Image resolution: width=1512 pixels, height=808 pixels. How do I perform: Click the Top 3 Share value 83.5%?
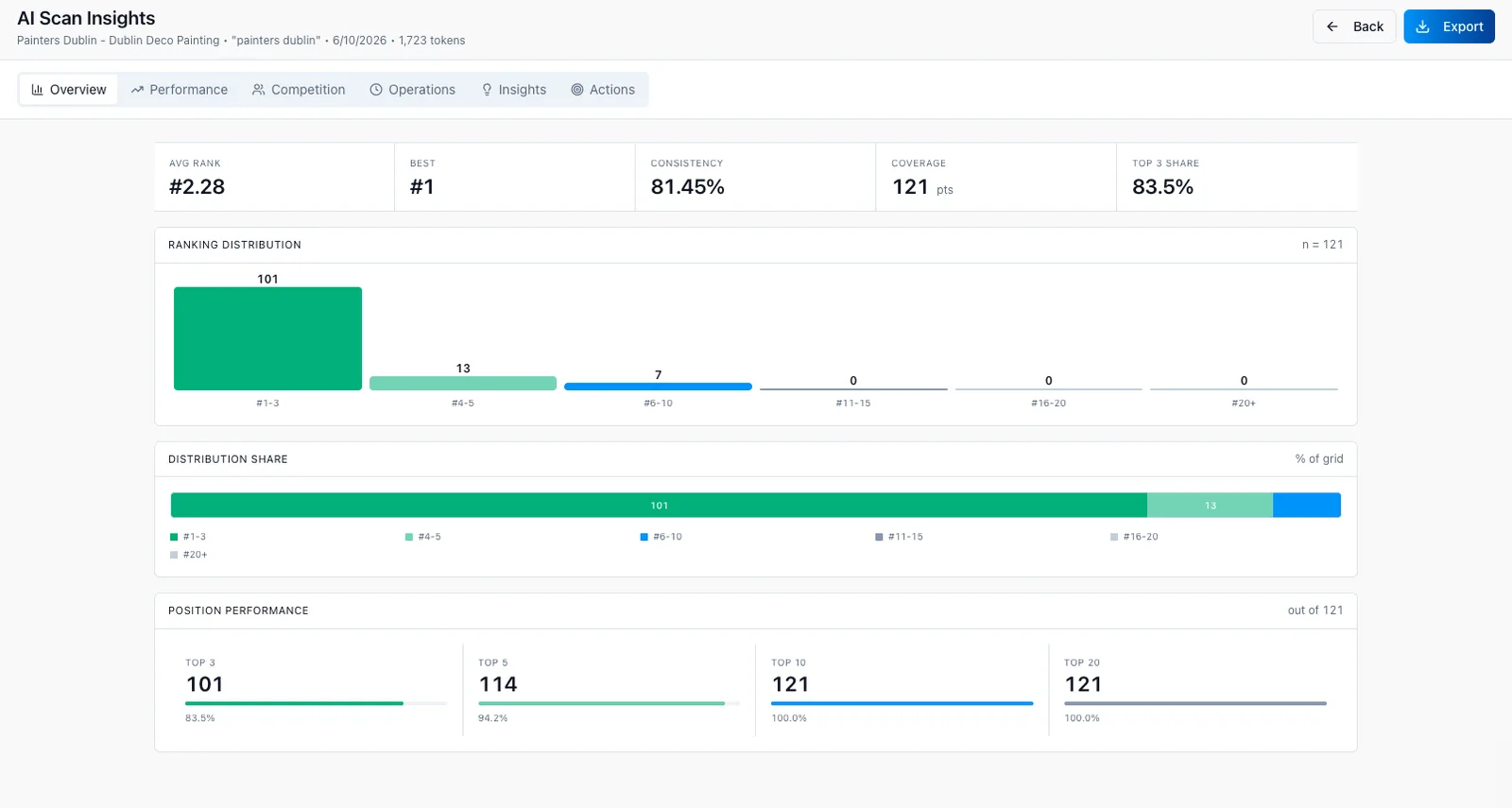pyautogui.click(x=1163, y=187)
